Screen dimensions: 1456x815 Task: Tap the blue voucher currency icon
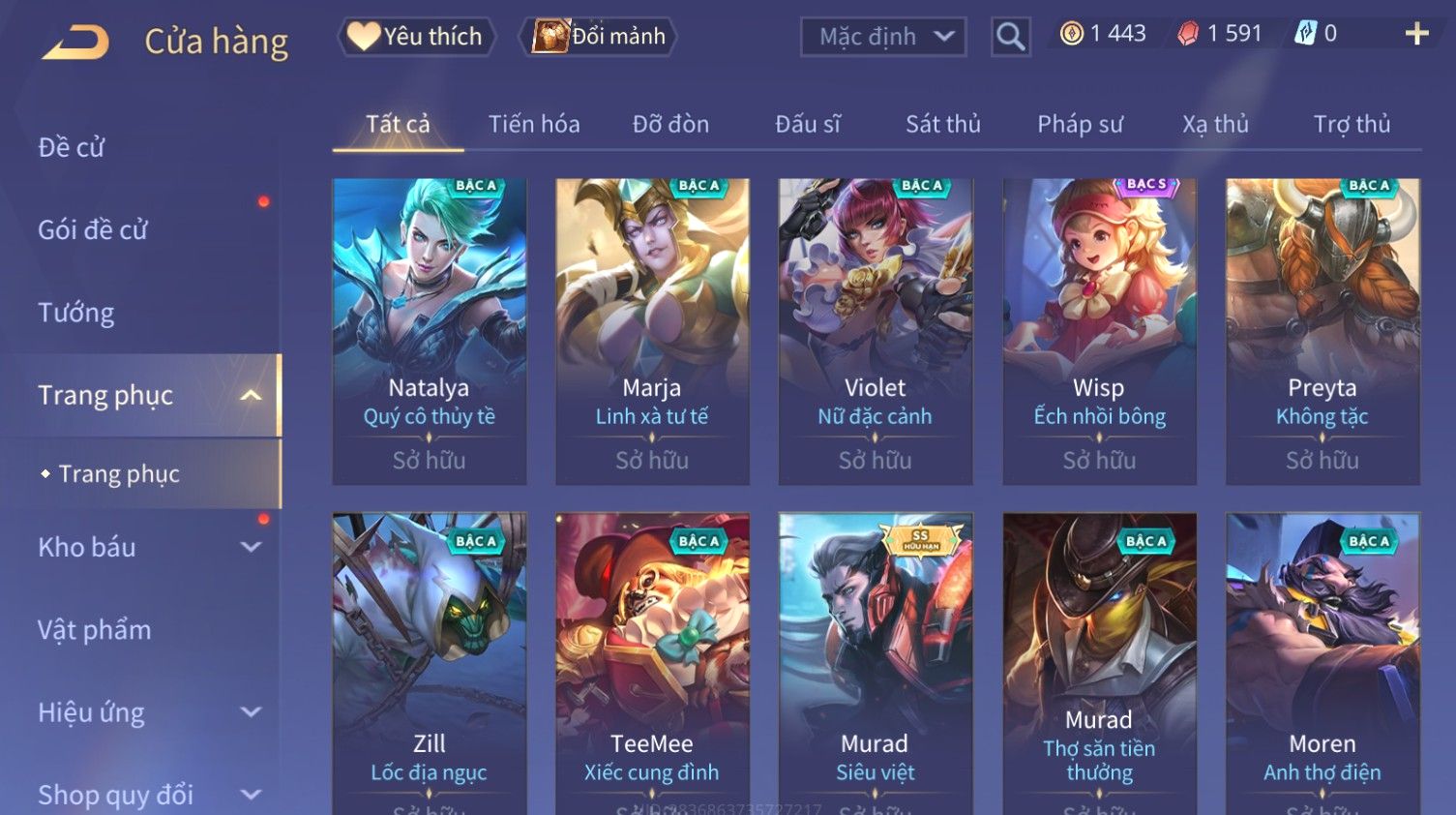pos(1305,34)
